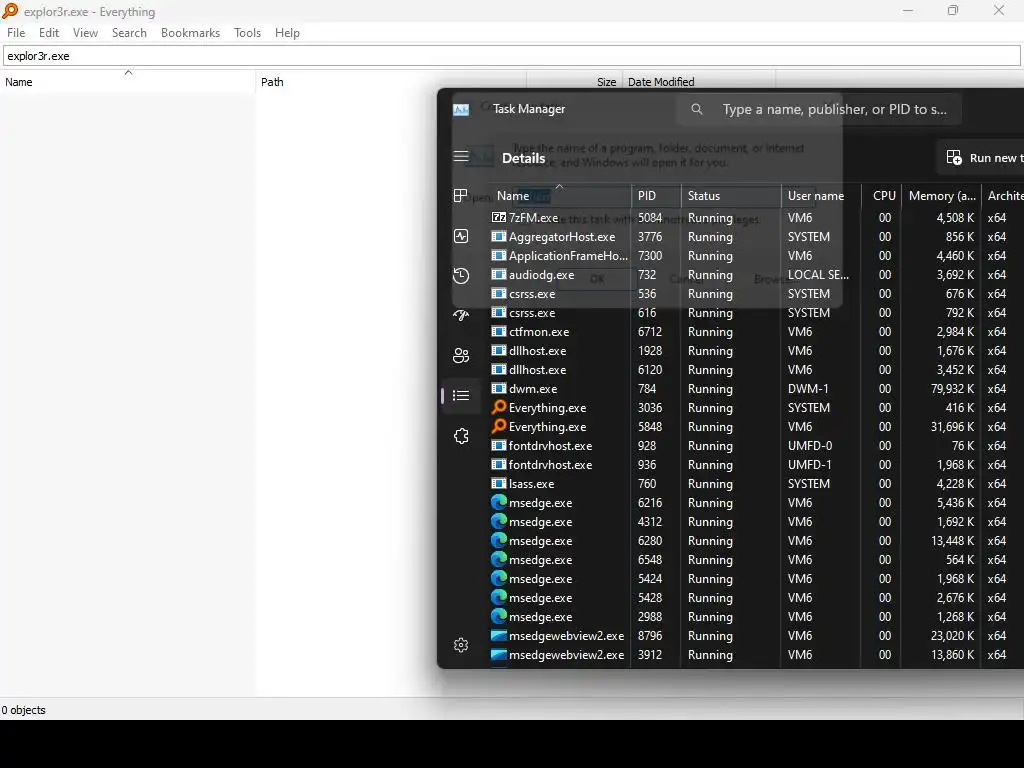
Task: Select dllhost.exe row with PID 1928
Action: point(756,351)
